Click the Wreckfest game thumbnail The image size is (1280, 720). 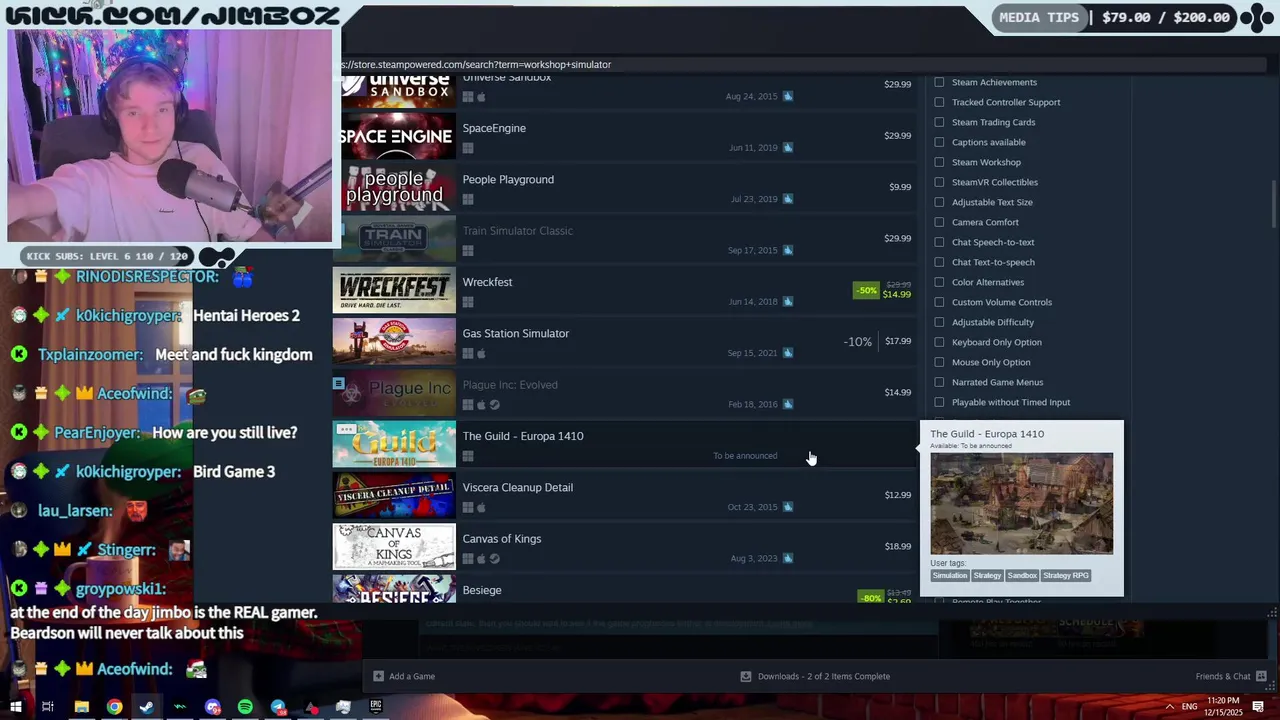[x=394, y=290]
